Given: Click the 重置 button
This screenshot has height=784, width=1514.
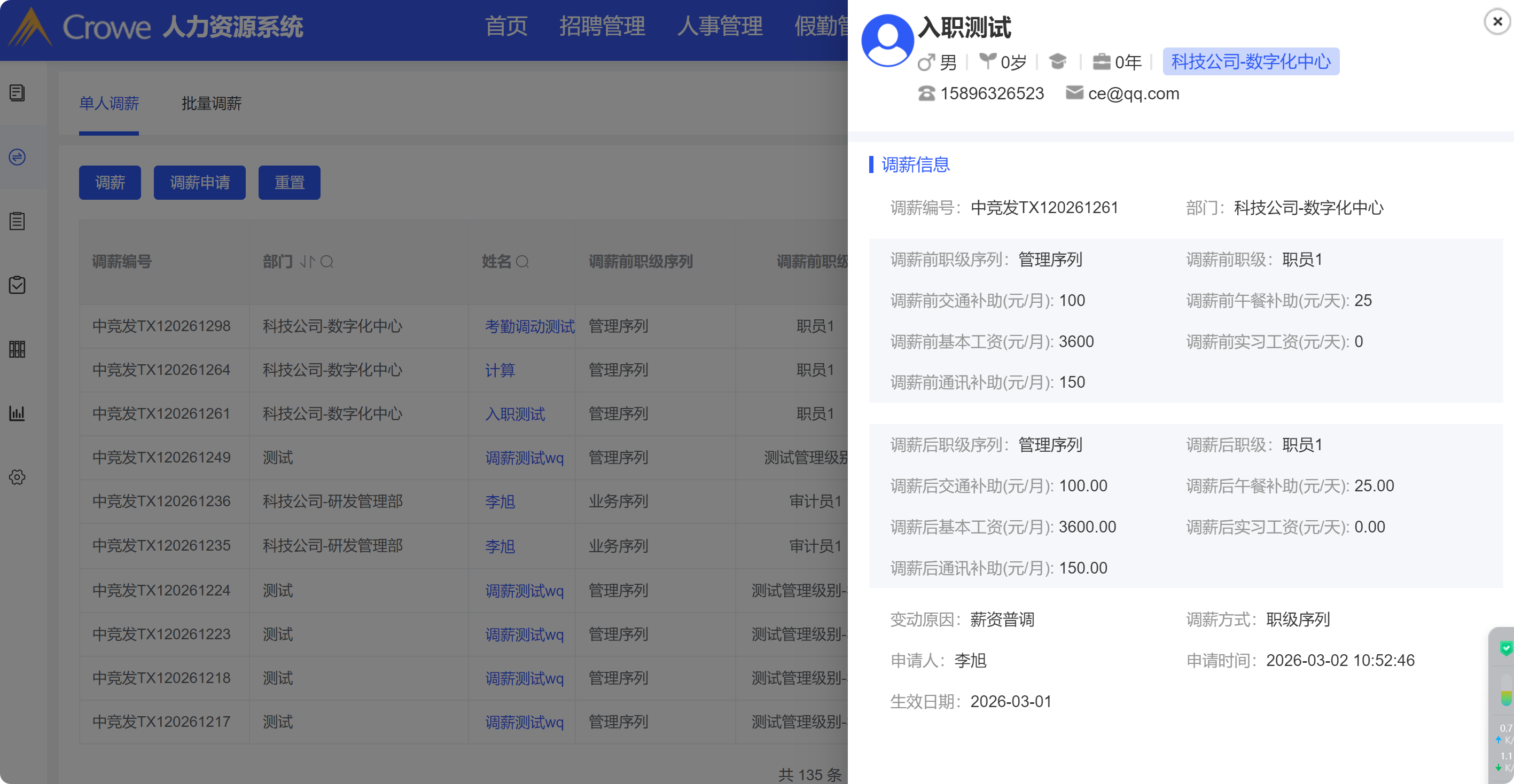Looking at the screenshot, I should (289, 183).
